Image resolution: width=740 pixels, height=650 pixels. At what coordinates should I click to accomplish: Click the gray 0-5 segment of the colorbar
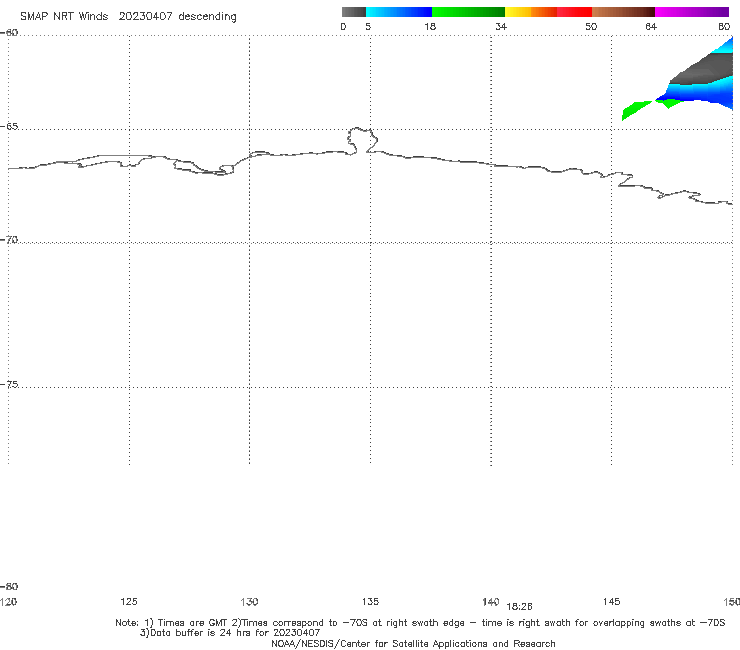click(x=354, y=12)
